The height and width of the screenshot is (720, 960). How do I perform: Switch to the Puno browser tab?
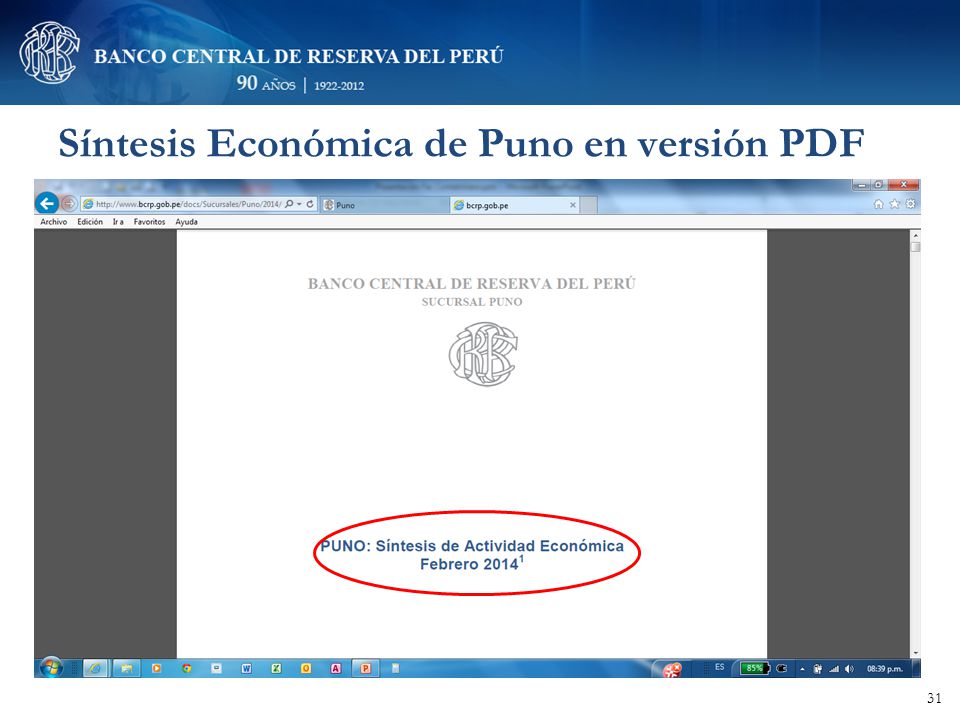point(385,205)
